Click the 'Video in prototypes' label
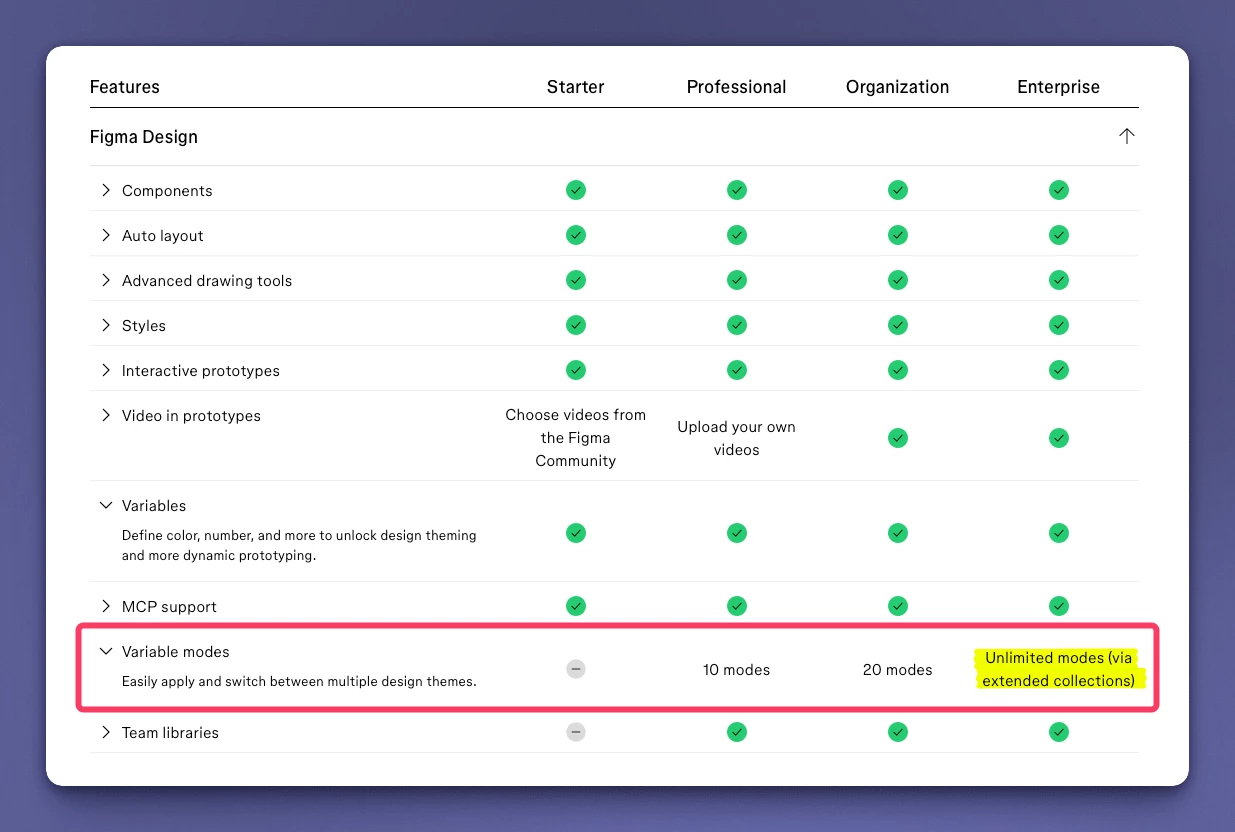Image resolution: width=1235 pixels, height=832 pixels. tap(191, 416)
